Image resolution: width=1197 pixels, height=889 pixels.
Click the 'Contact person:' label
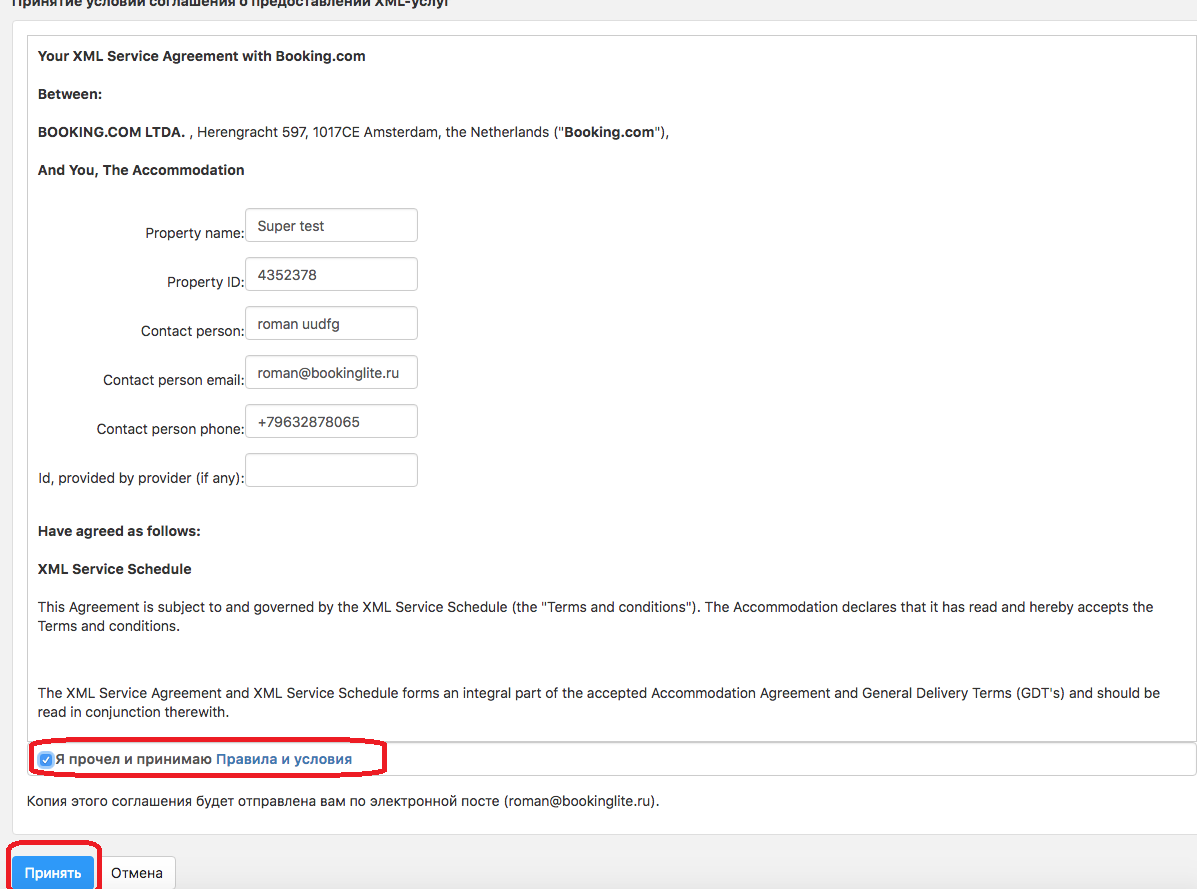[192, 330]
